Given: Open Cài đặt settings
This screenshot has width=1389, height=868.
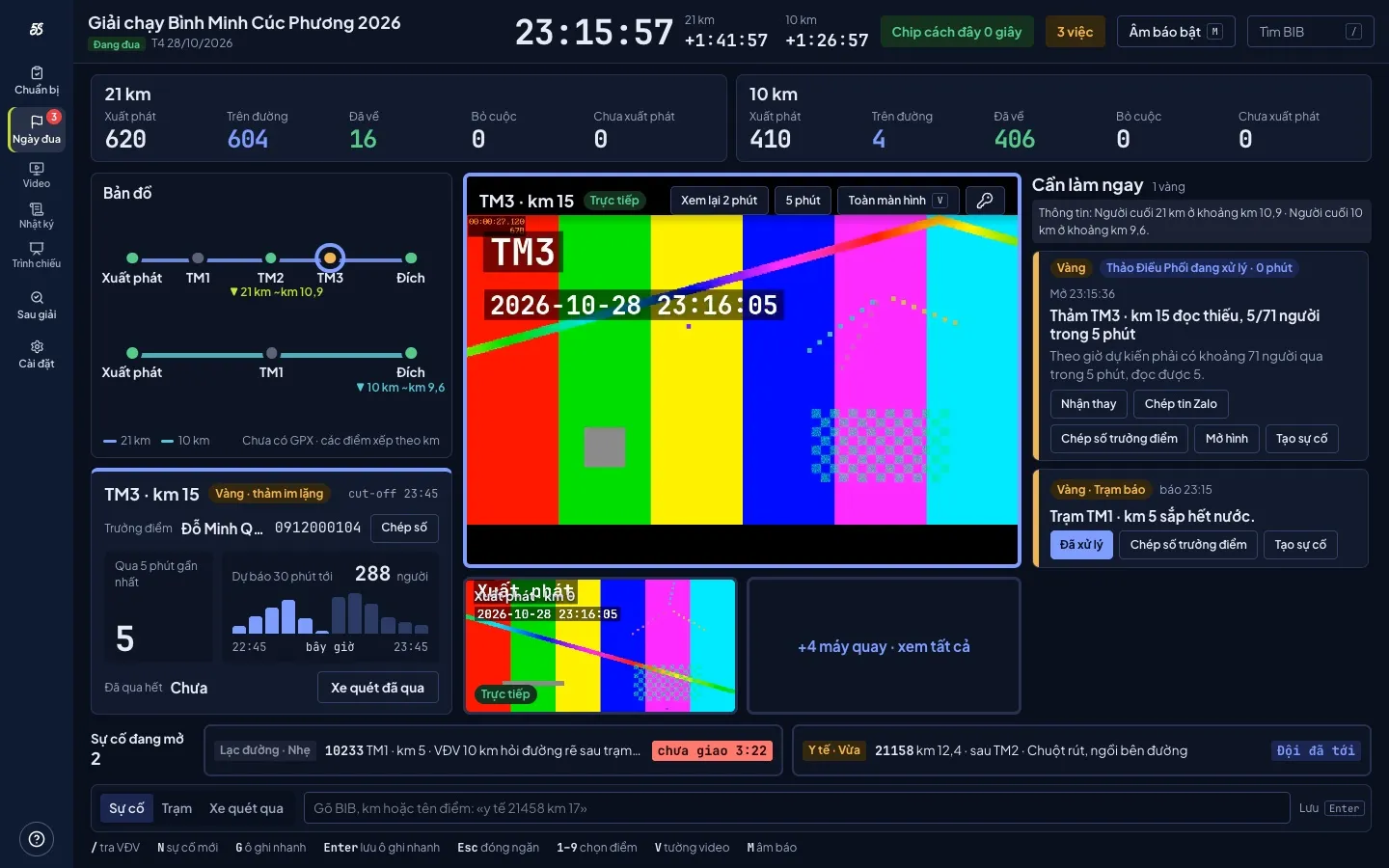Looking at the screenshot, I should (37, 355).
